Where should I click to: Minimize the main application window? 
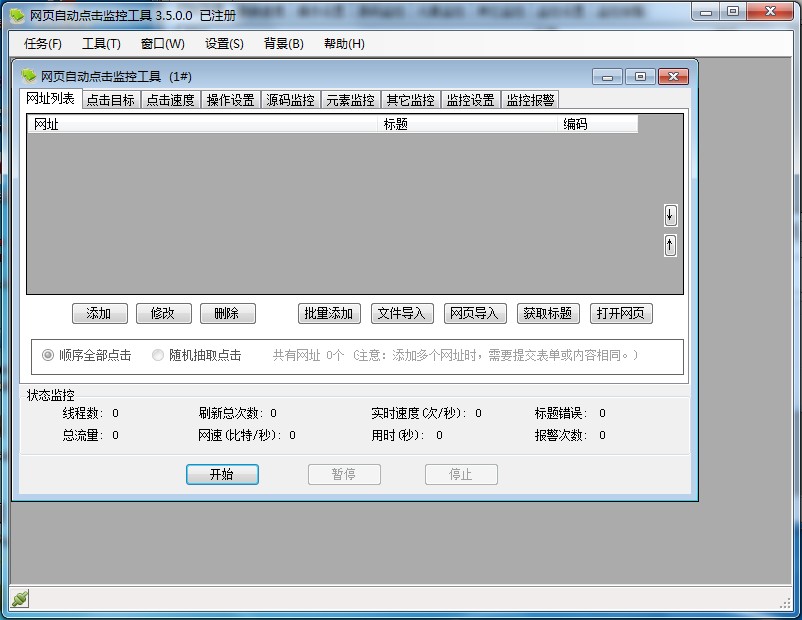(x=706, y=12)
